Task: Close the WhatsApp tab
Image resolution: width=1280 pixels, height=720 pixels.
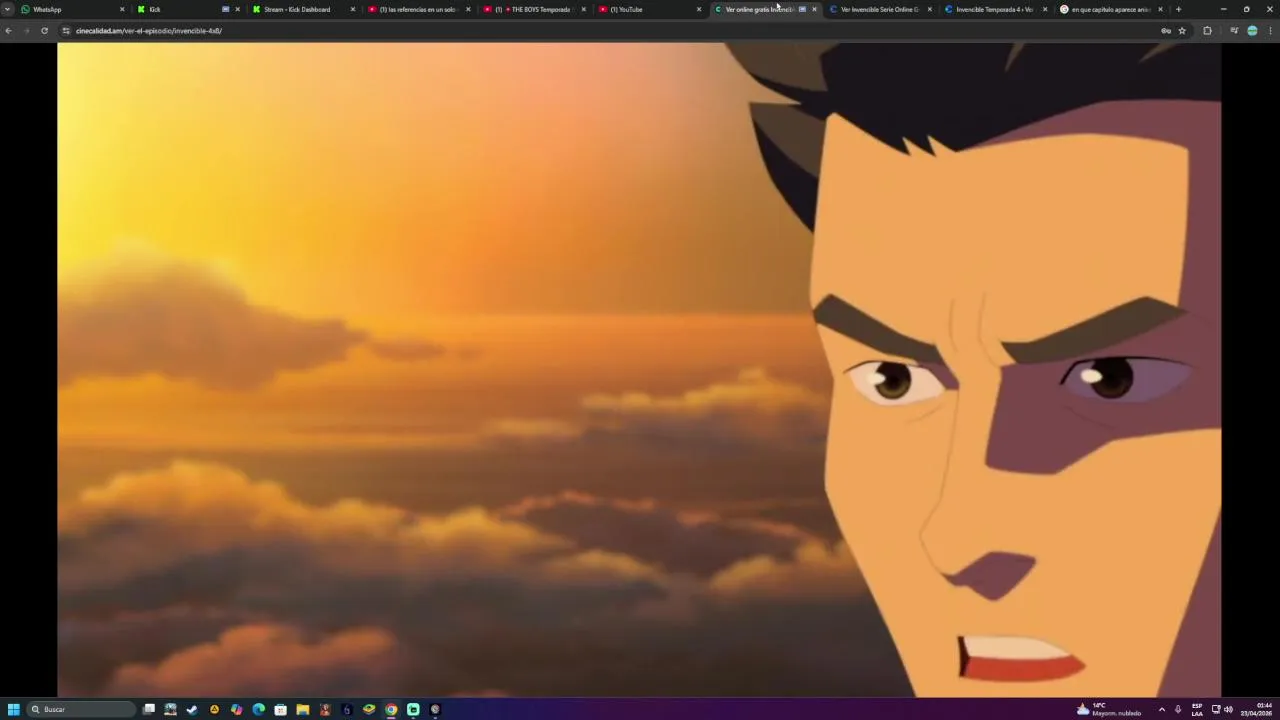Action: coord(122,9)
